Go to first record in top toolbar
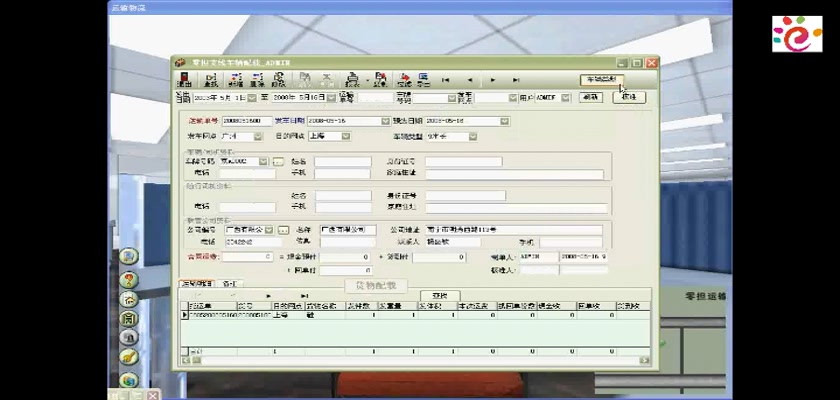The image size is (840, 400). (445, 80)
